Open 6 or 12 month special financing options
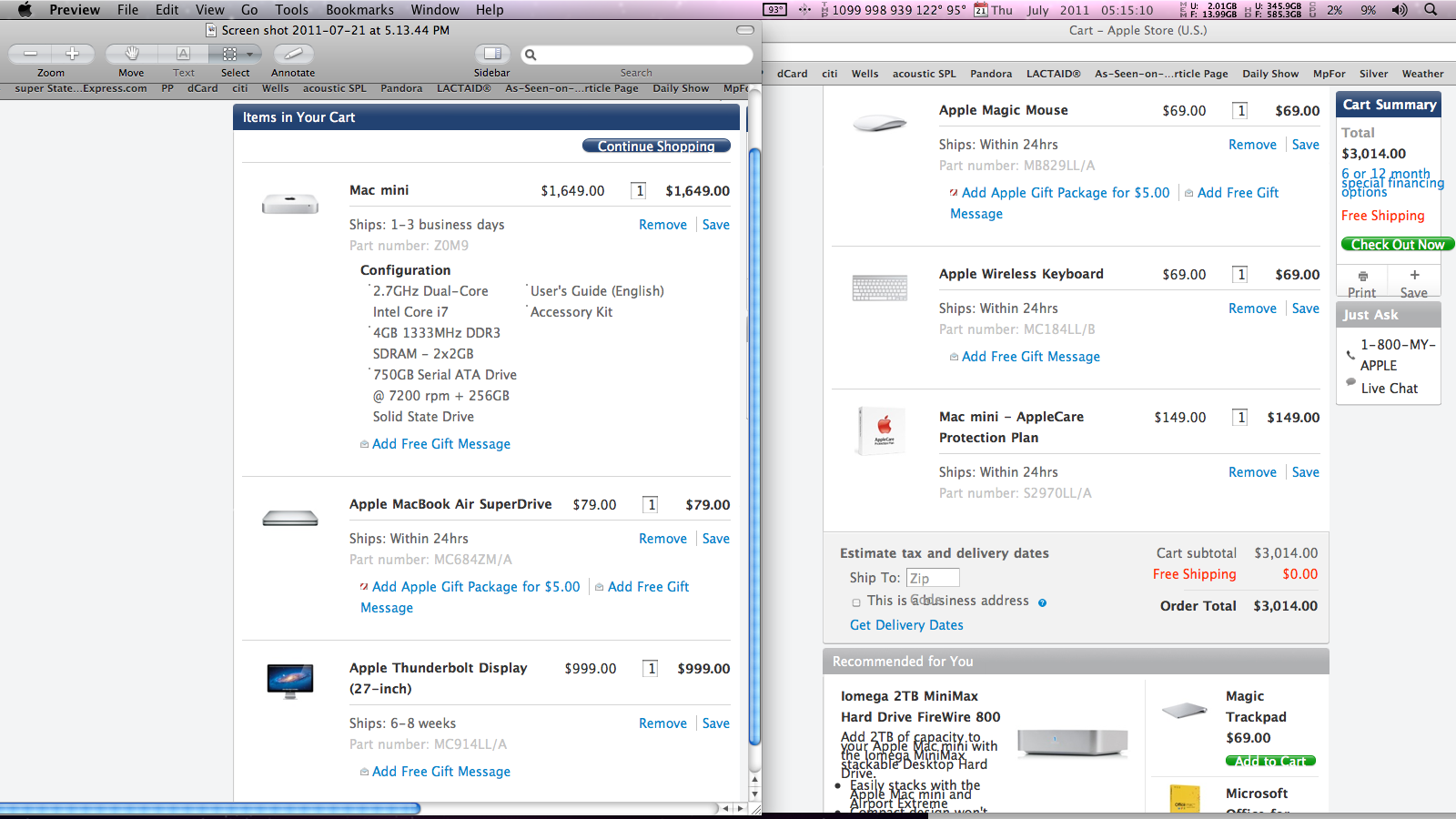 coord(1392,183)
